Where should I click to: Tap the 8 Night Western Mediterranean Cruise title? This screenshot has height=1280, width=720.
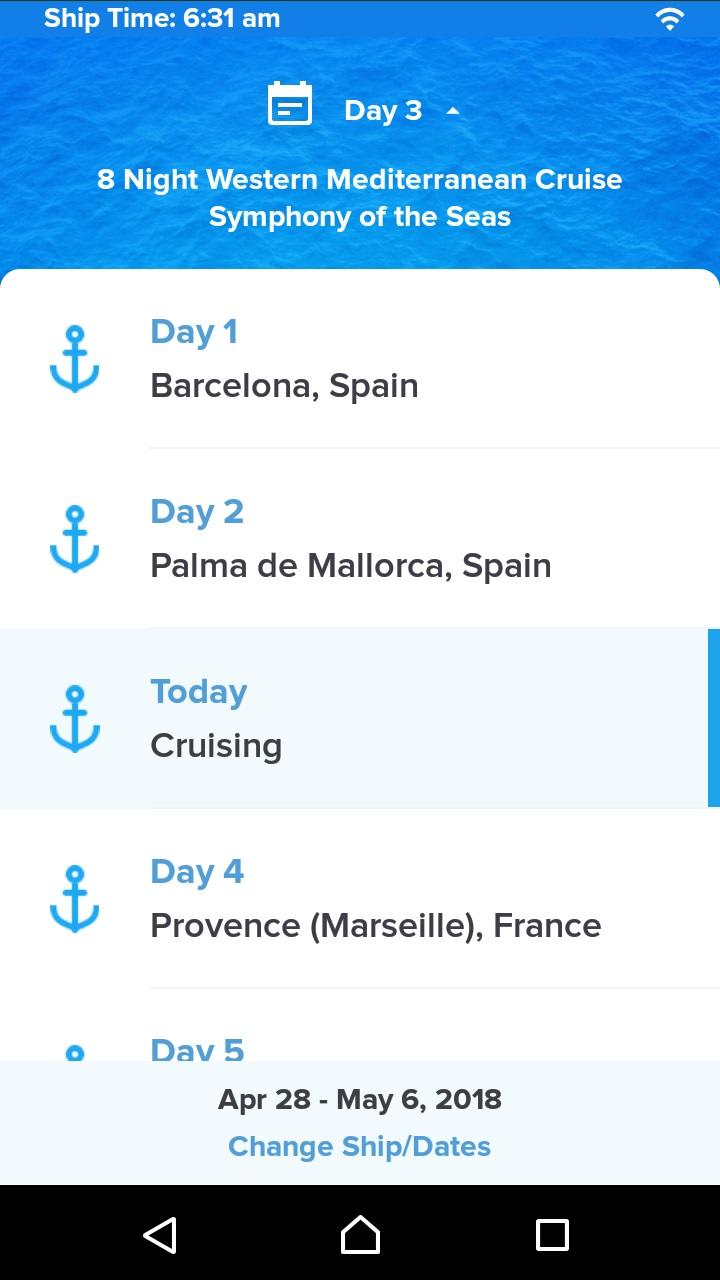click(x=359, y=179)
